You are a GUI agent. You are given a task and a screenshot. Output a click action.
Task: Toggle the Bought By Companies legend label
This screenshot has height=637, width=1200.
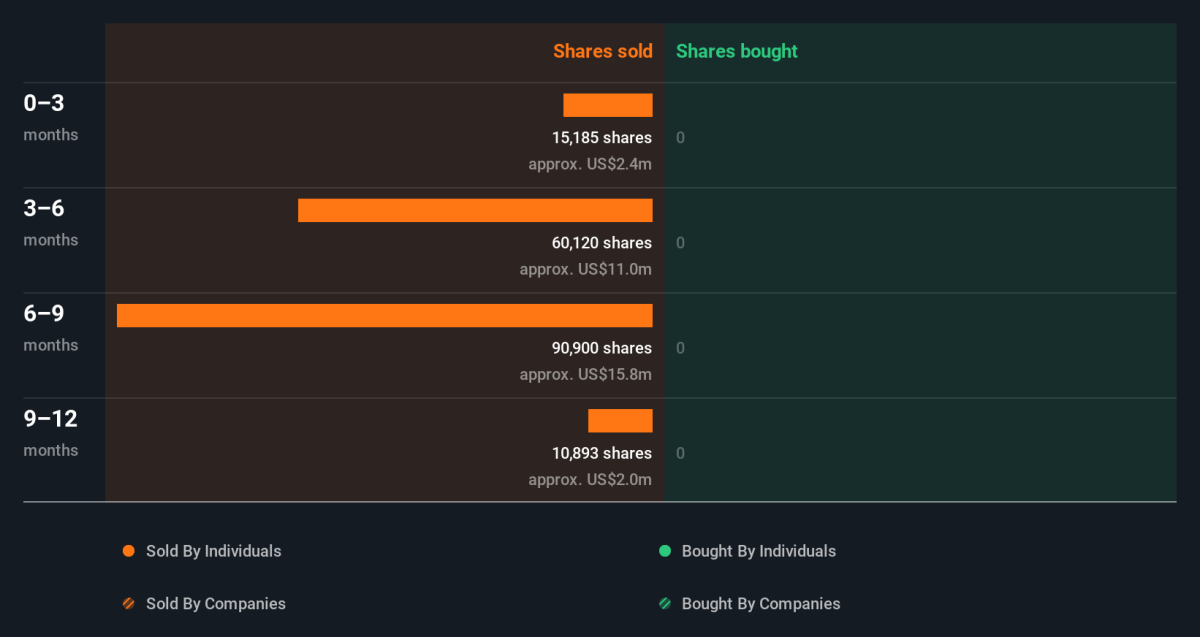[x=761, y=604]
